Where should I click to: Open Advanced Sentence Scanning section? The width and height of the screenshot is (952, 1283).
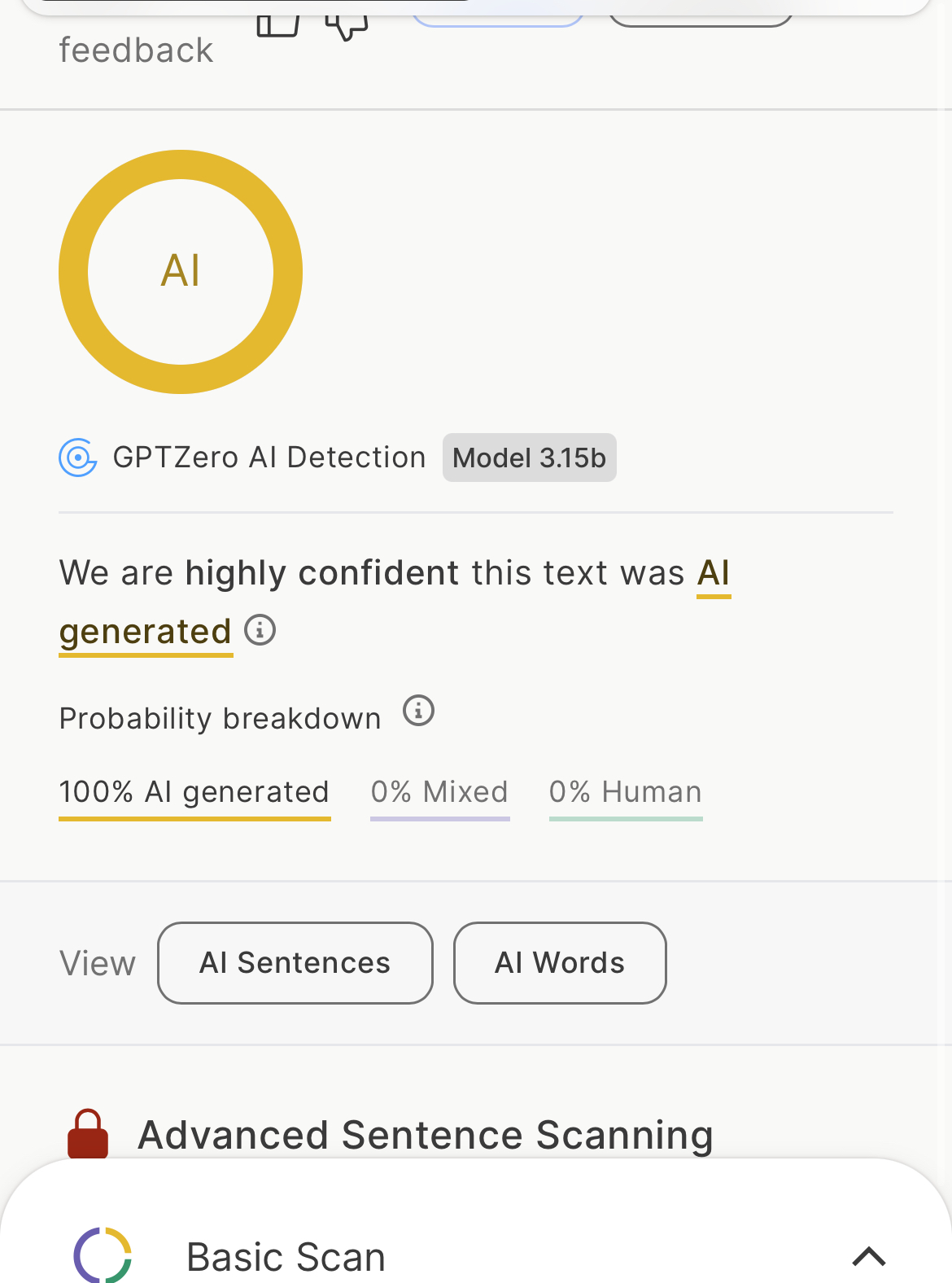point(426,1135)
